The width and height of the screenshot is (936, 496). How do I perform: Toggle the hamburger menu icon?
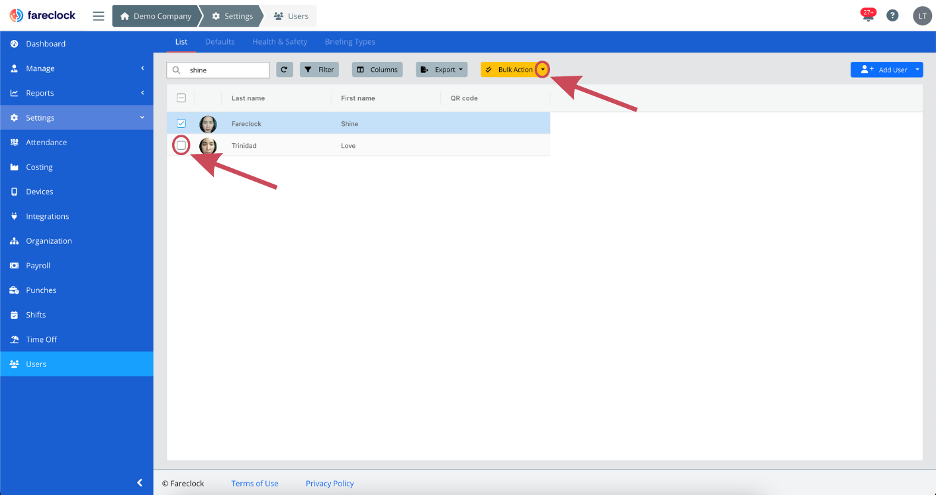98,16
